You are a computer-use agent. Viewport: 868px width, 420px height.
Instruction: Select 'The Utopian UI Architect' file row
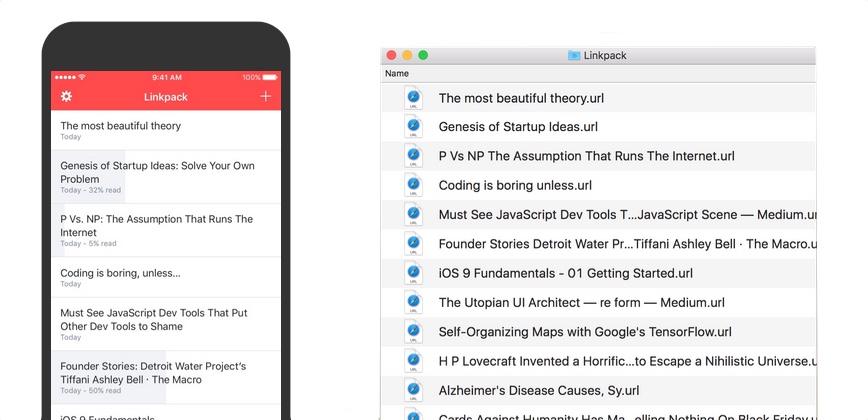pos(581,302)
